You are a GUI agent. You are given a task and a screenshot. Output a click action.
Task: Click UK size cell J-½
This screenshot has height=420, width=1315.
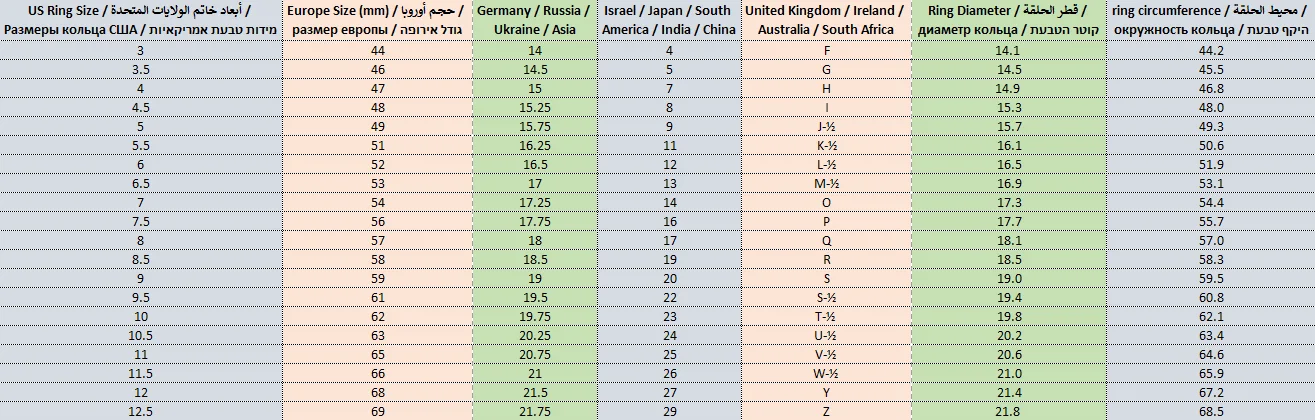(x=825, y=126)
